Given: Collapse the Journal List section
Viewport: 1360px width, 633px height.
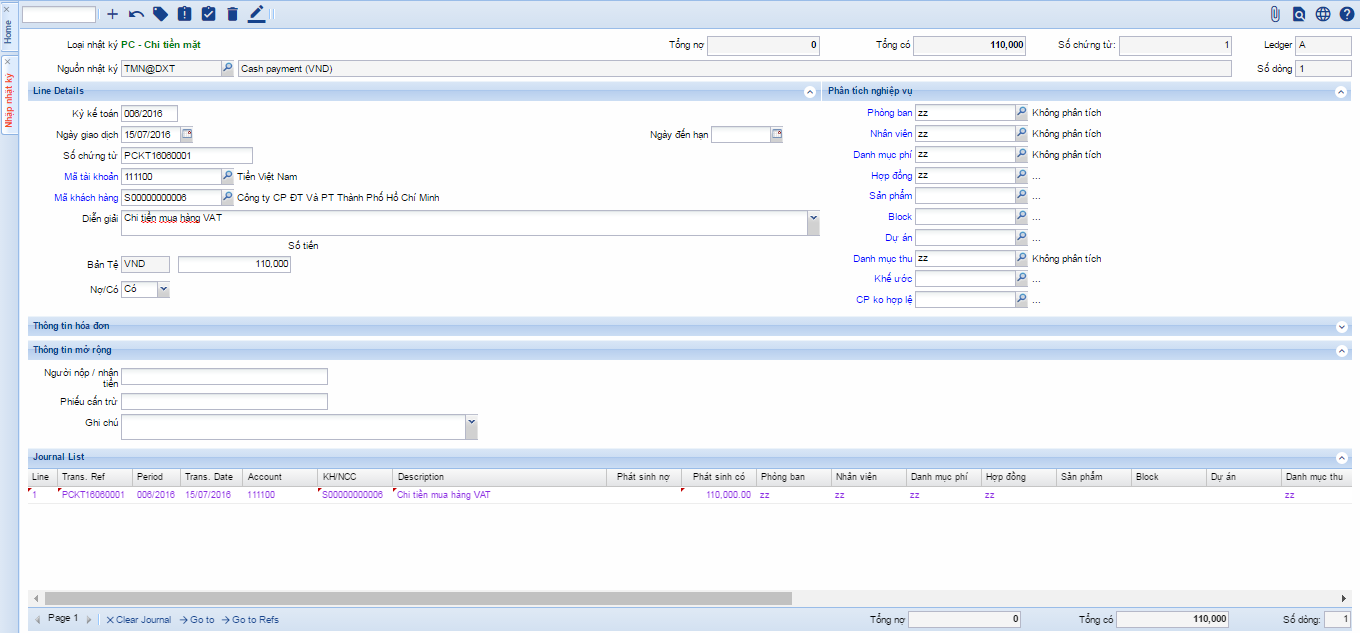Looking at the screenshot, I should coord(1341,457).
